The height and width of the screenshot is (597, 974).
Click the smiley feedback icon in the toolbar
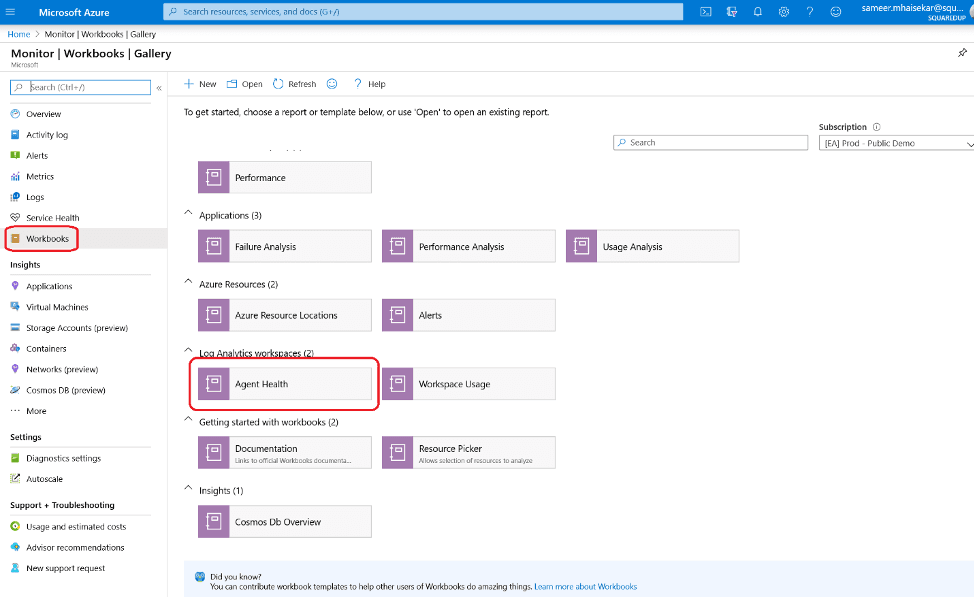332,84
